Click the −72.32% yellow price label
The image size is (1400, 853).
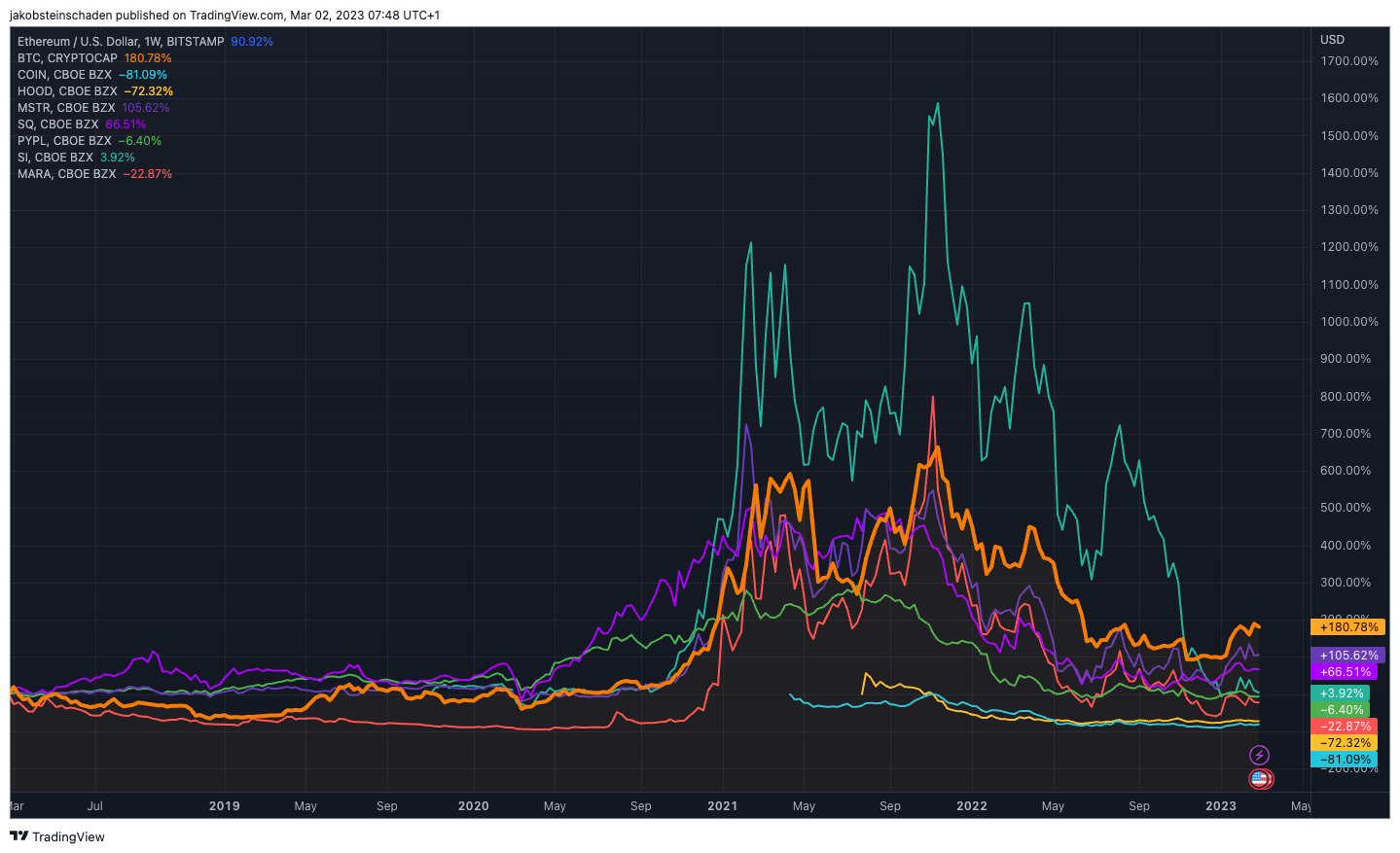tap(1344, 743)
